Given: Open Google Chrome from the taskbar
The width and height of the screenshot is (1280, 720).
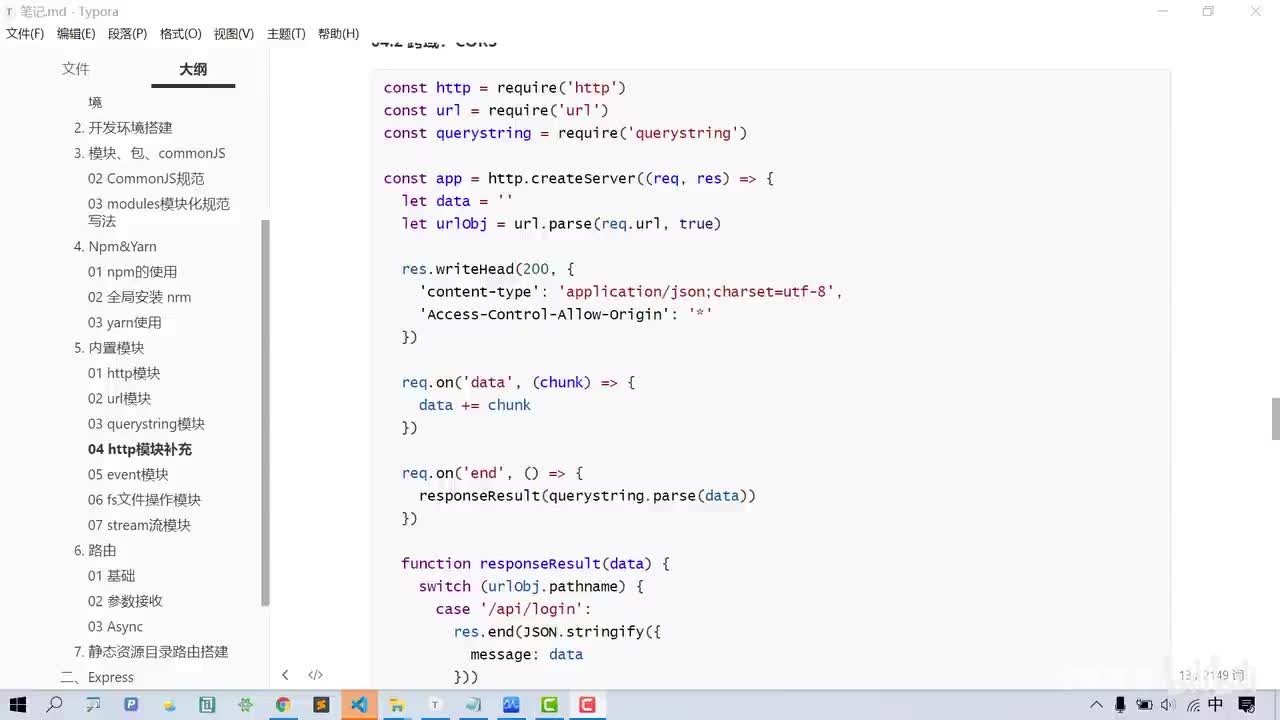Looking at the screenshot, I should tap(283, 705).
